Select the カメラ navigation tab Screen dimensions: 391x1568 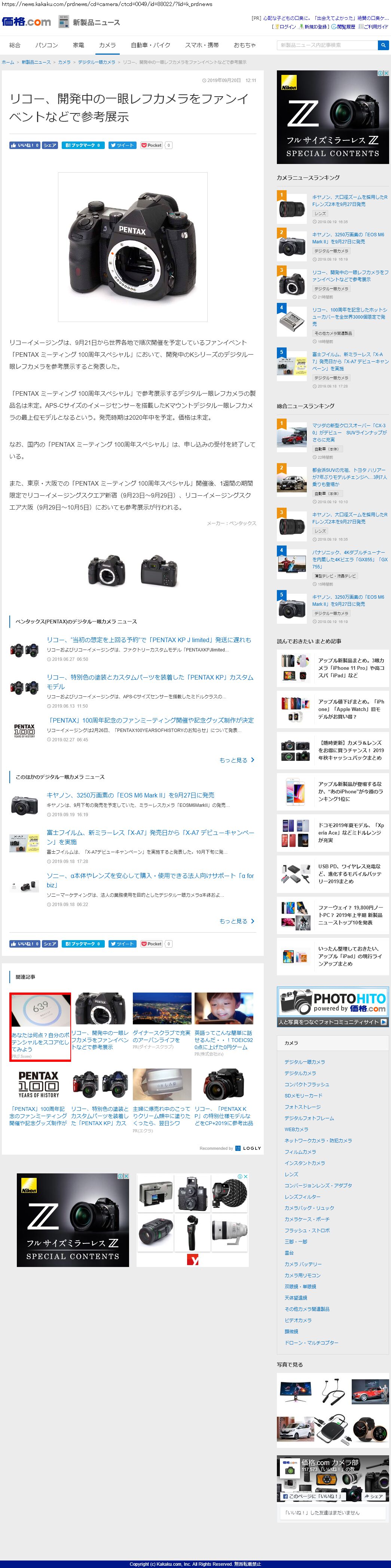[107, 45]
